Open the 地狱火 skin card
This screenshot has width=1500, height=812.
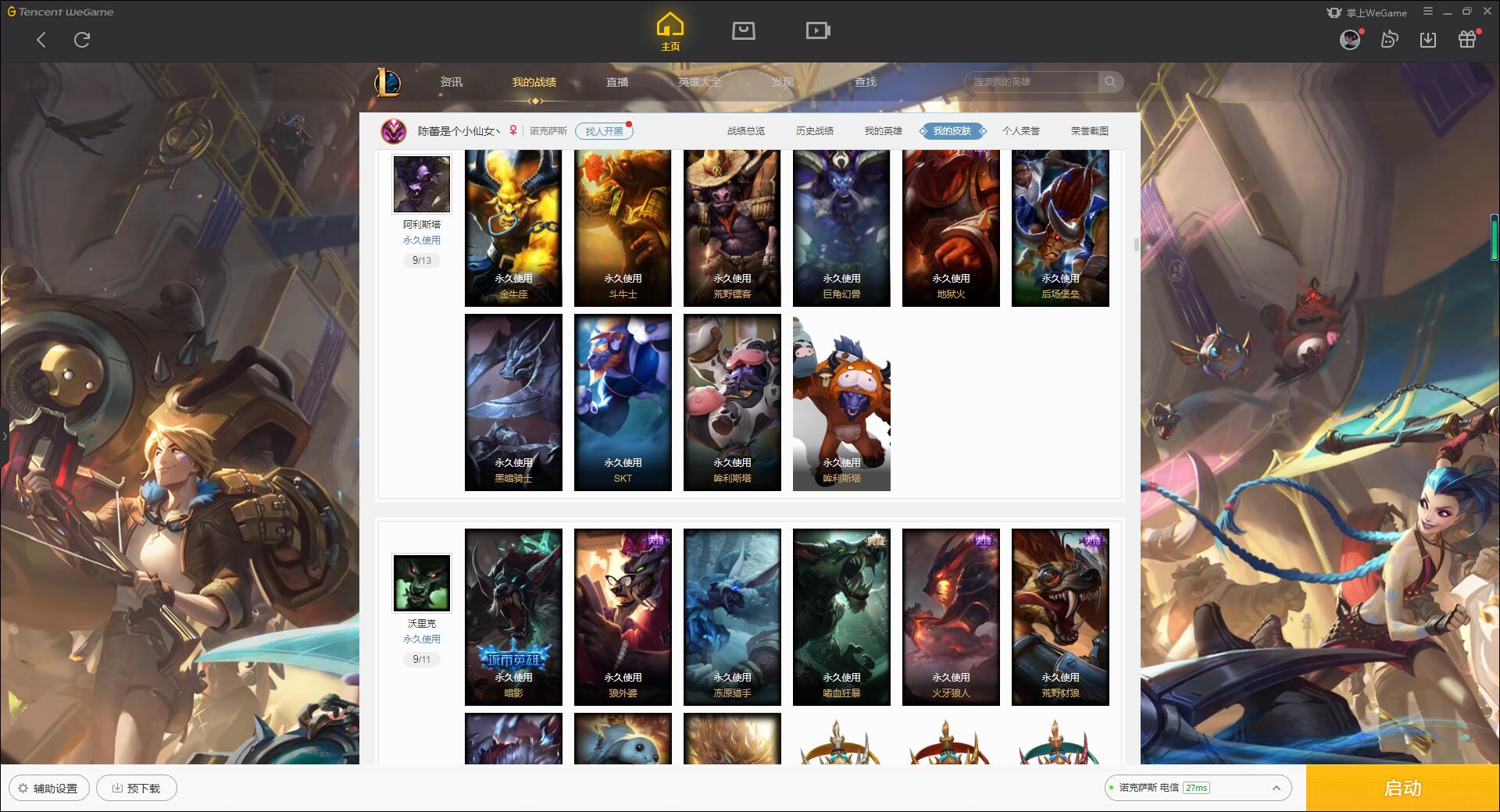coord(951,228)
